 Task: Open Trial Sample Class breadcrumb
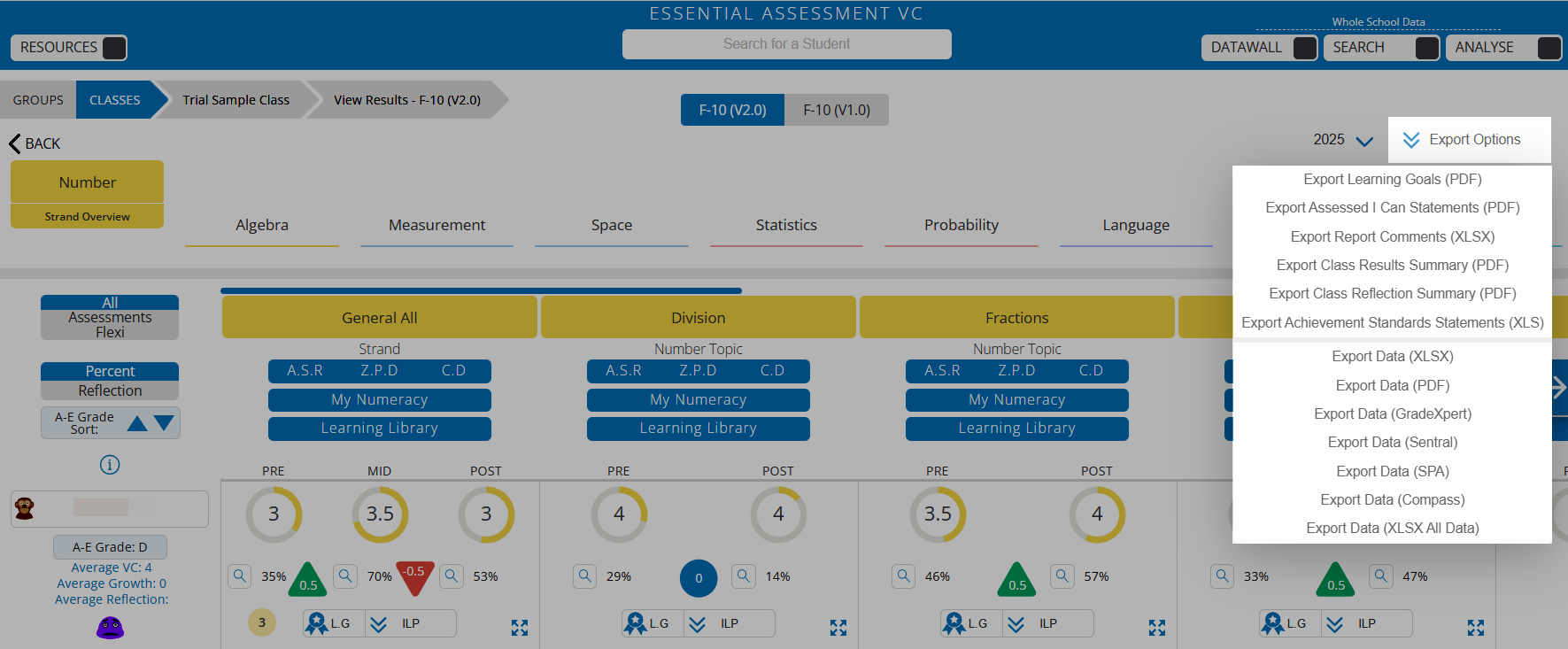(236, 100)
